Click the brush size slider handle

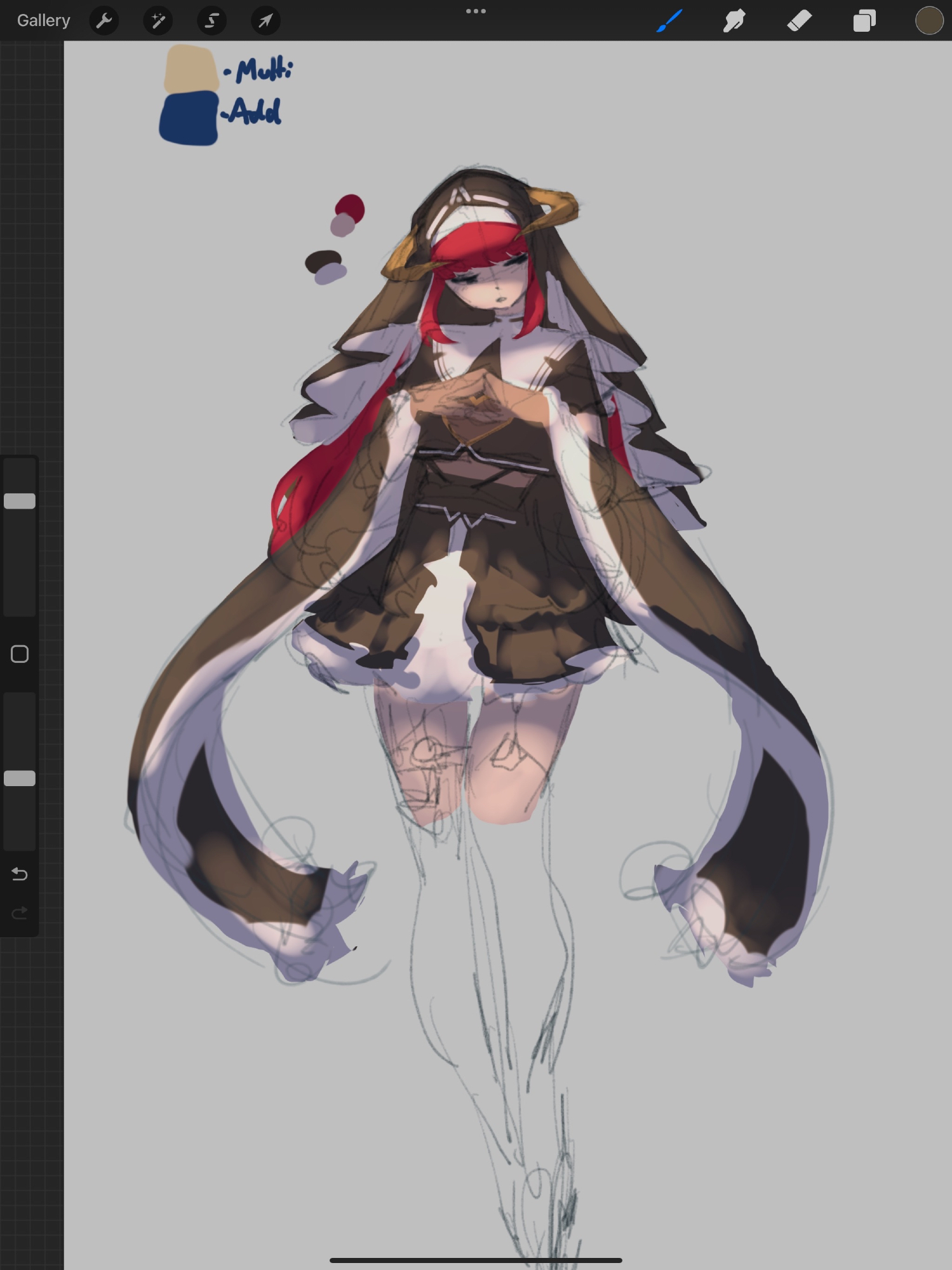(x=20, y=501)
